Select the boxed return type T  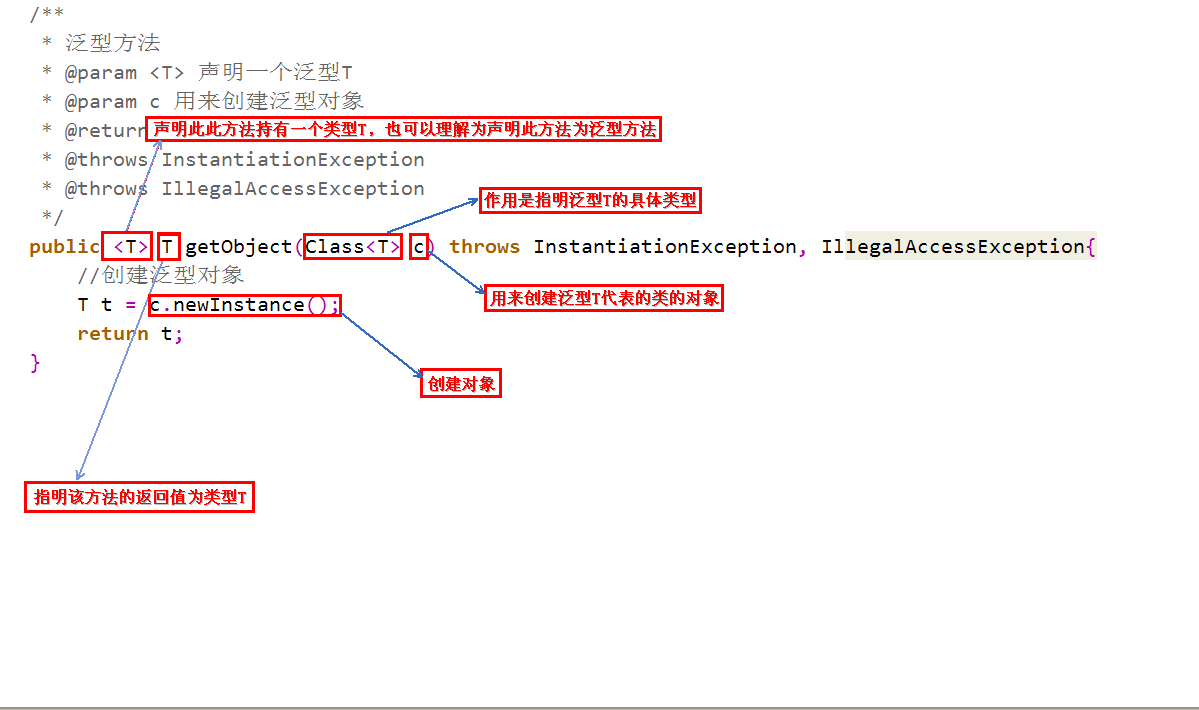coord(168,246)
